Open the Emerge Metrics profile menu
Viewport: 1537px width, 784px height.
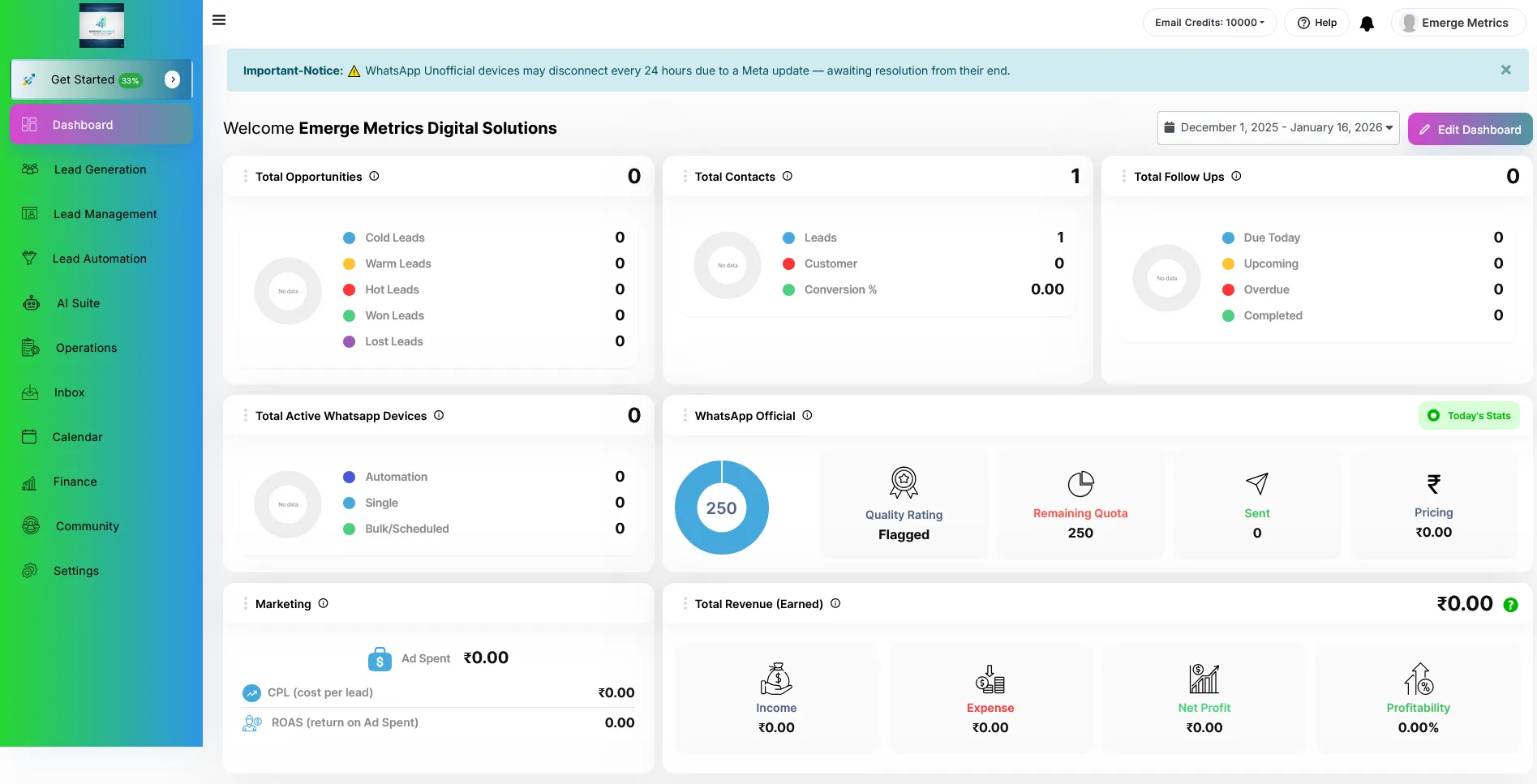pos(1458,23)
